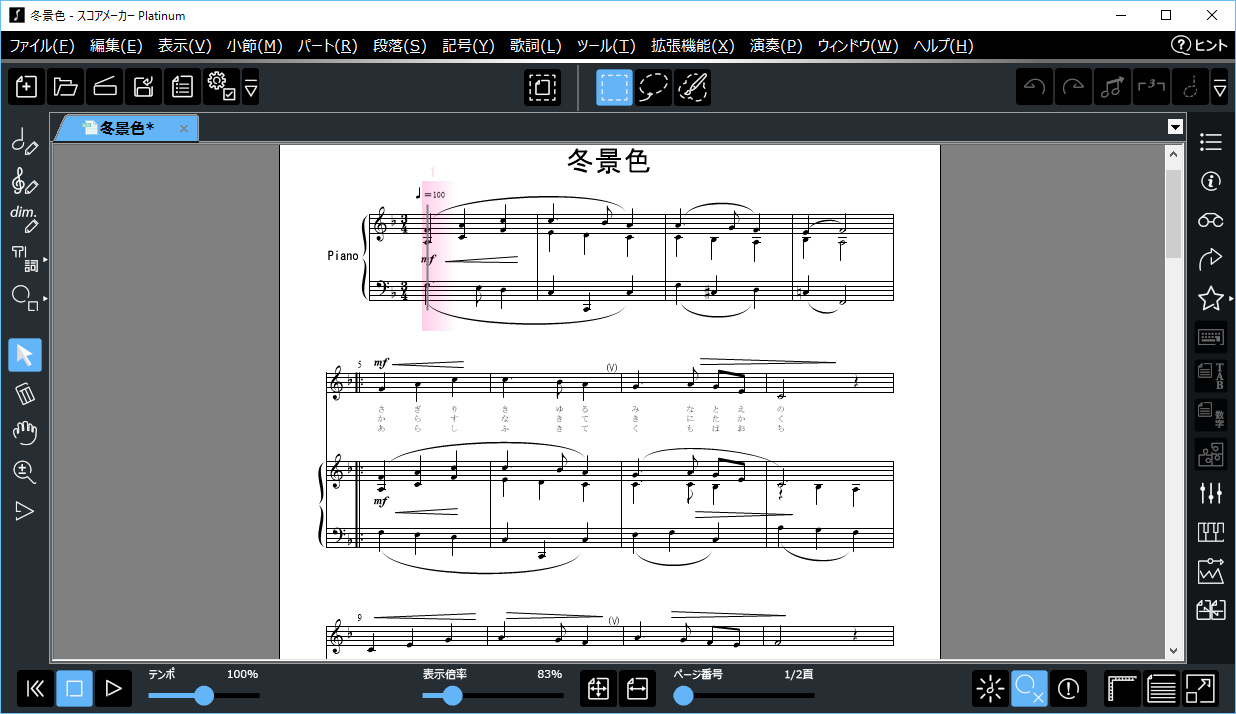The height and width of the screenshot is (714, 1236).
Task: Click the dotted note icon
Action: tap(1190, 87)
